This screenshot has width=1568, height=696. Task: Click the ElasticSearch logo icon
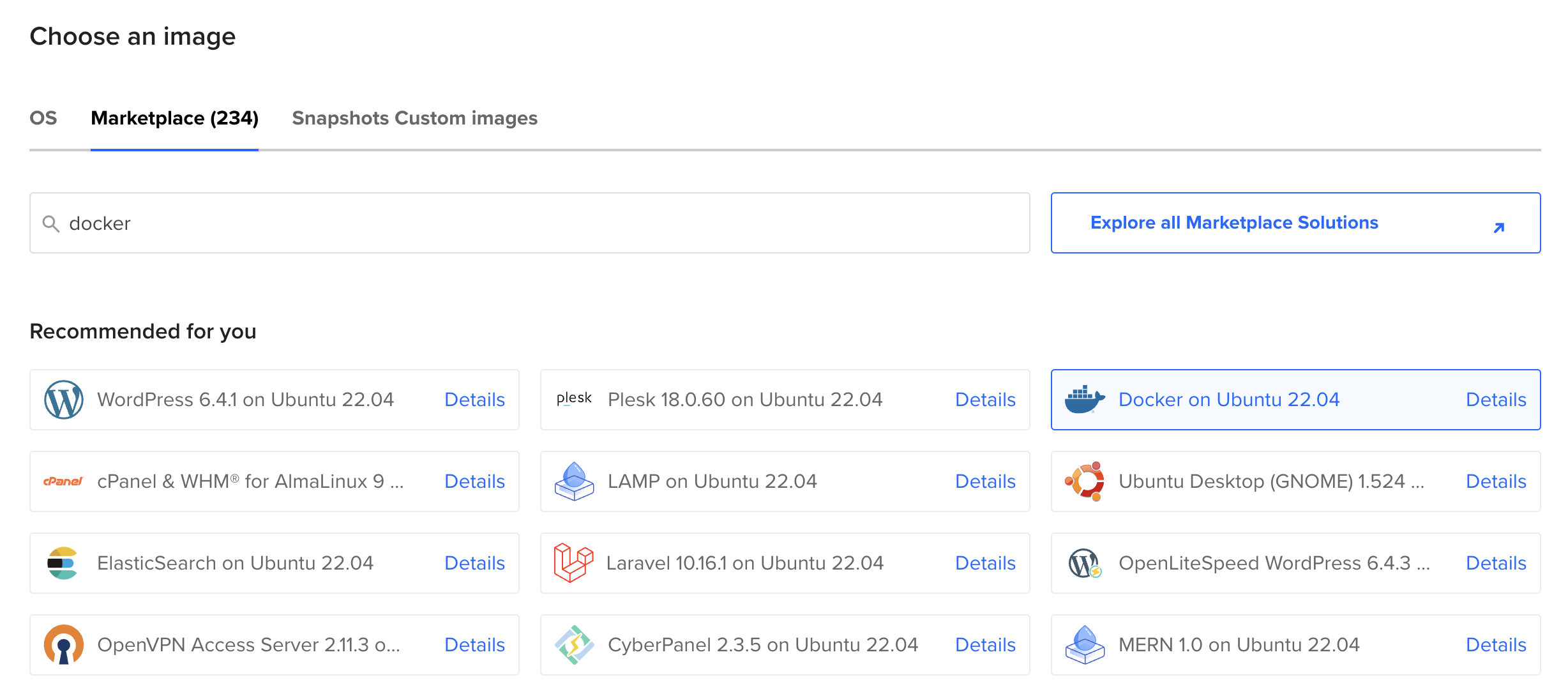point(62,563)
